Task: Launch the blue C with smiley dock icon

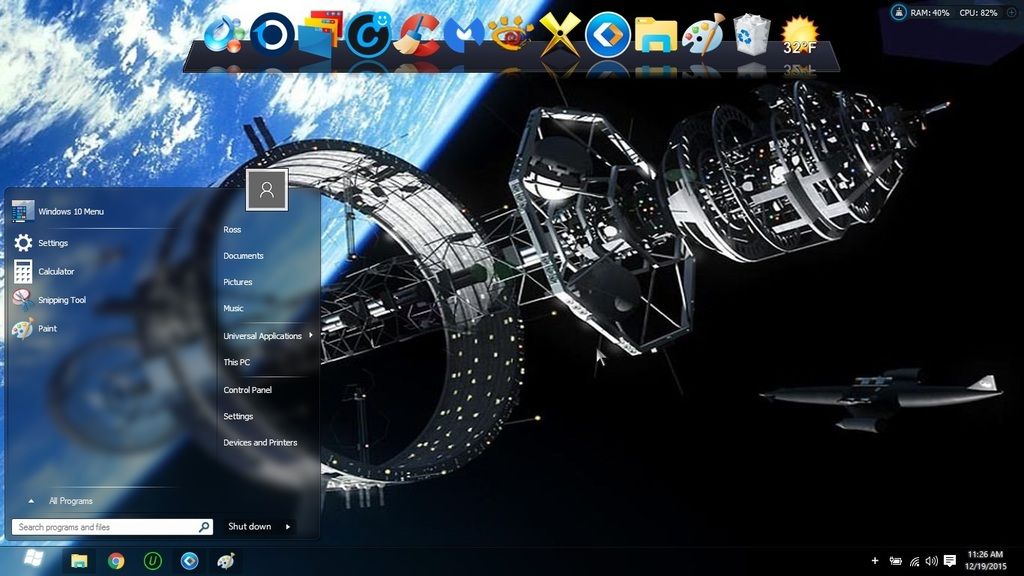Action: (368, 34)
